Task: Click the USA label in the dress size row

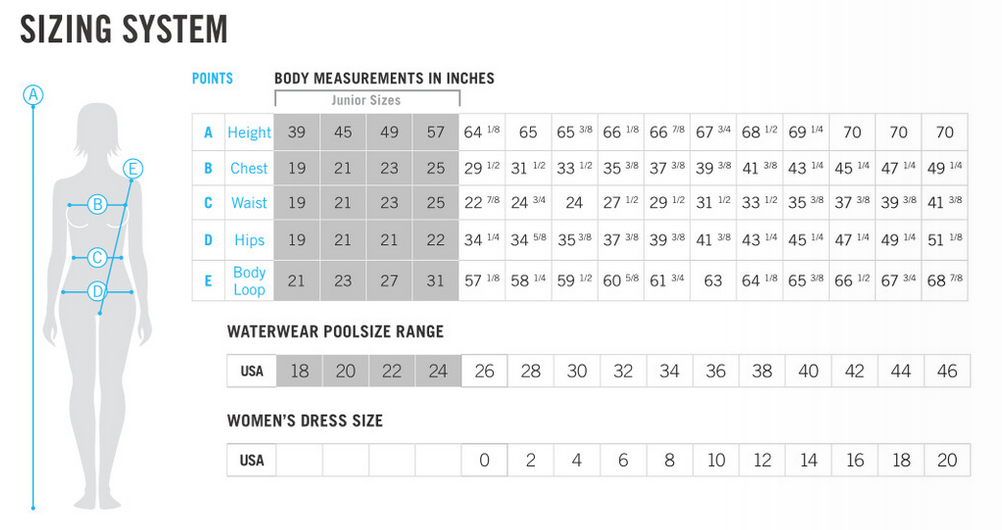Action: click(x=252, y=460)
